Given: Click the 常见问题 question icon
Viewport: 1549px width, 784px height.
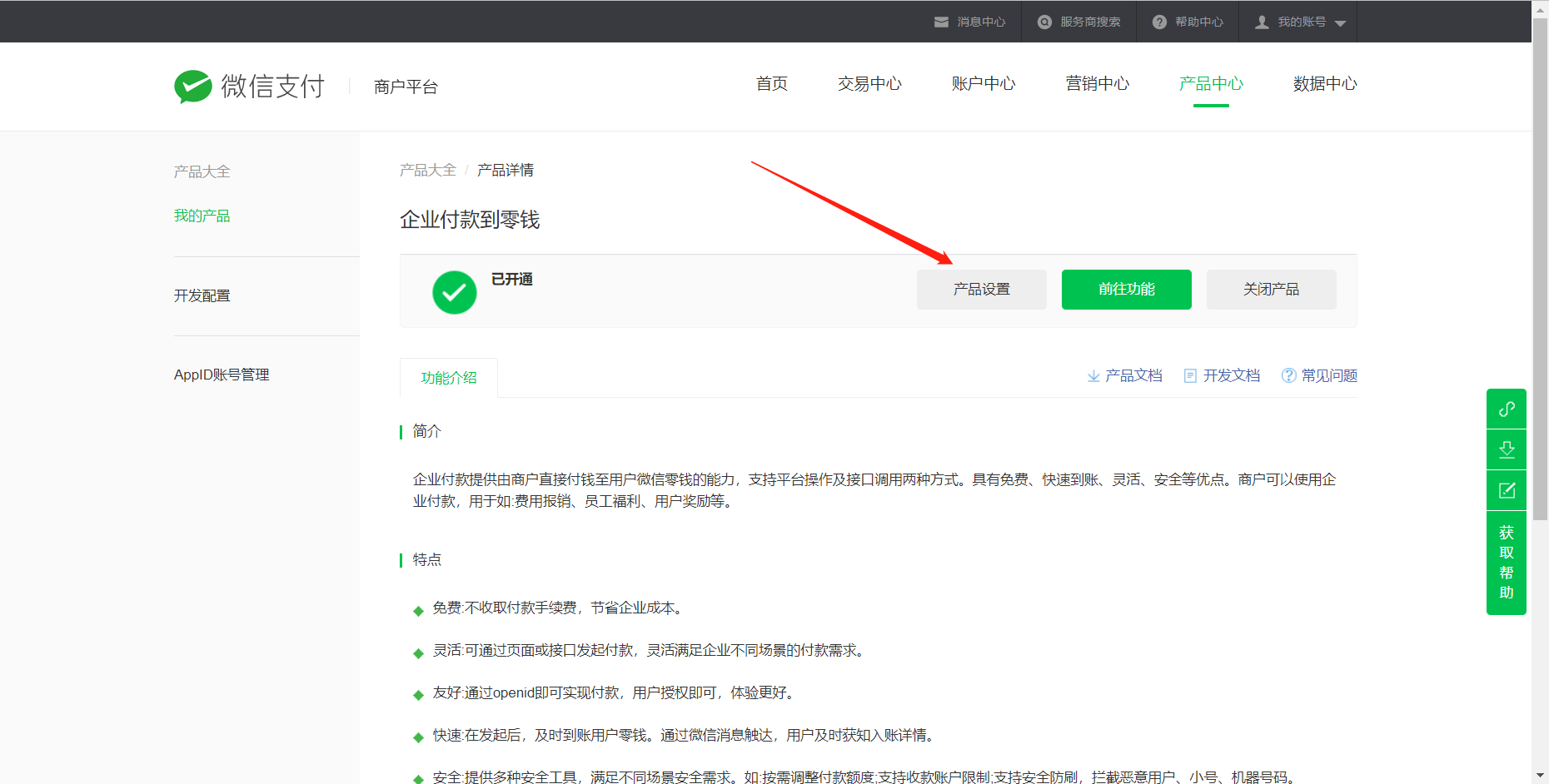Looking at the screenshot, I should click(1288, 375).
